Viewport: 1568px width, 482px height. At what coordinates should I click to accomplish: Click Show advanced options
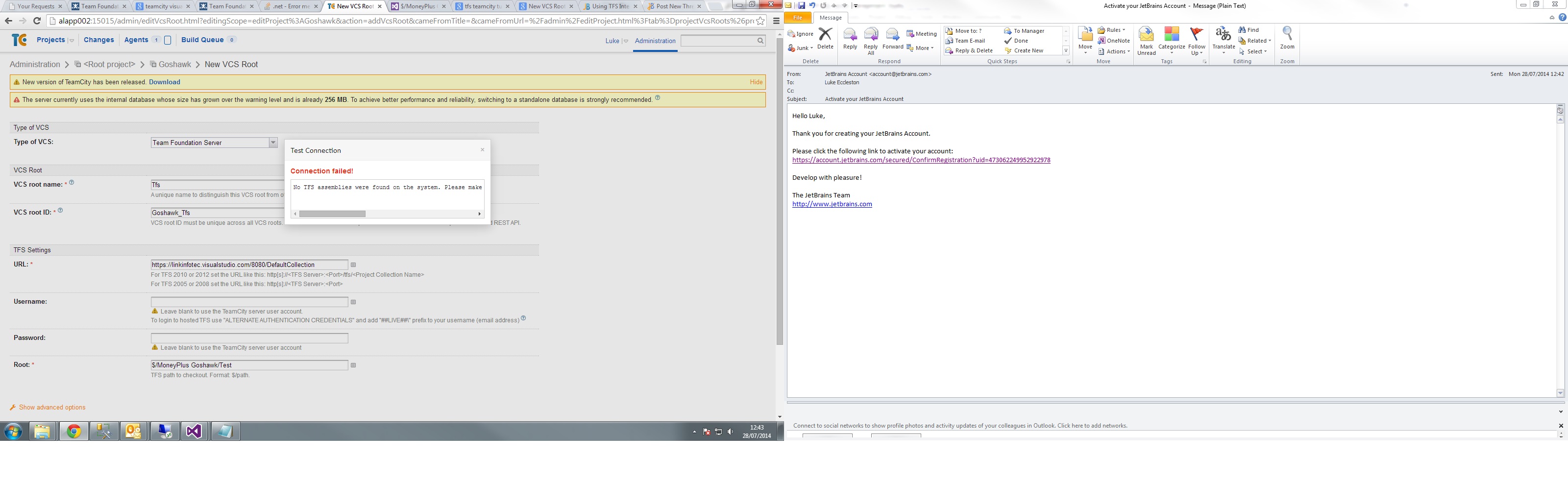click(x=52, y=408)
